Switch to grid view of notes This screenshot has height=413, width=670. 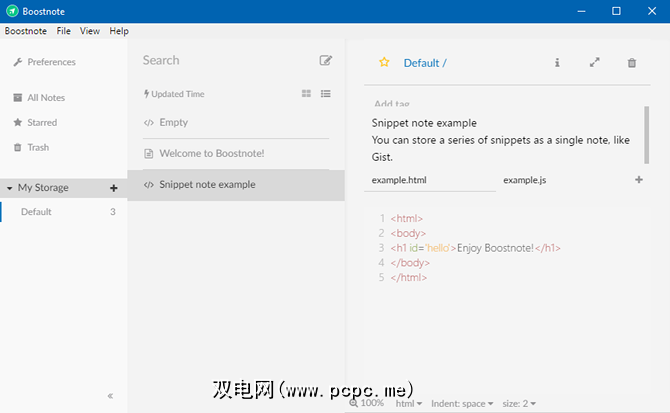point(306,94)
